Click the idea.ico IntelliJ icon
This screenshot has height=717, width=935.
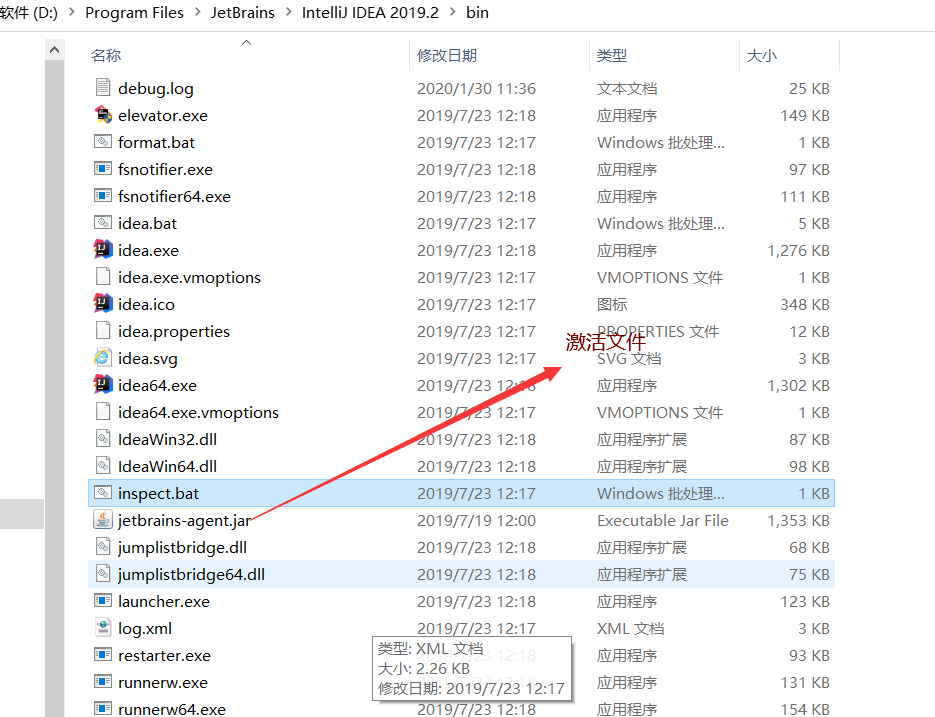pos(103,303)
